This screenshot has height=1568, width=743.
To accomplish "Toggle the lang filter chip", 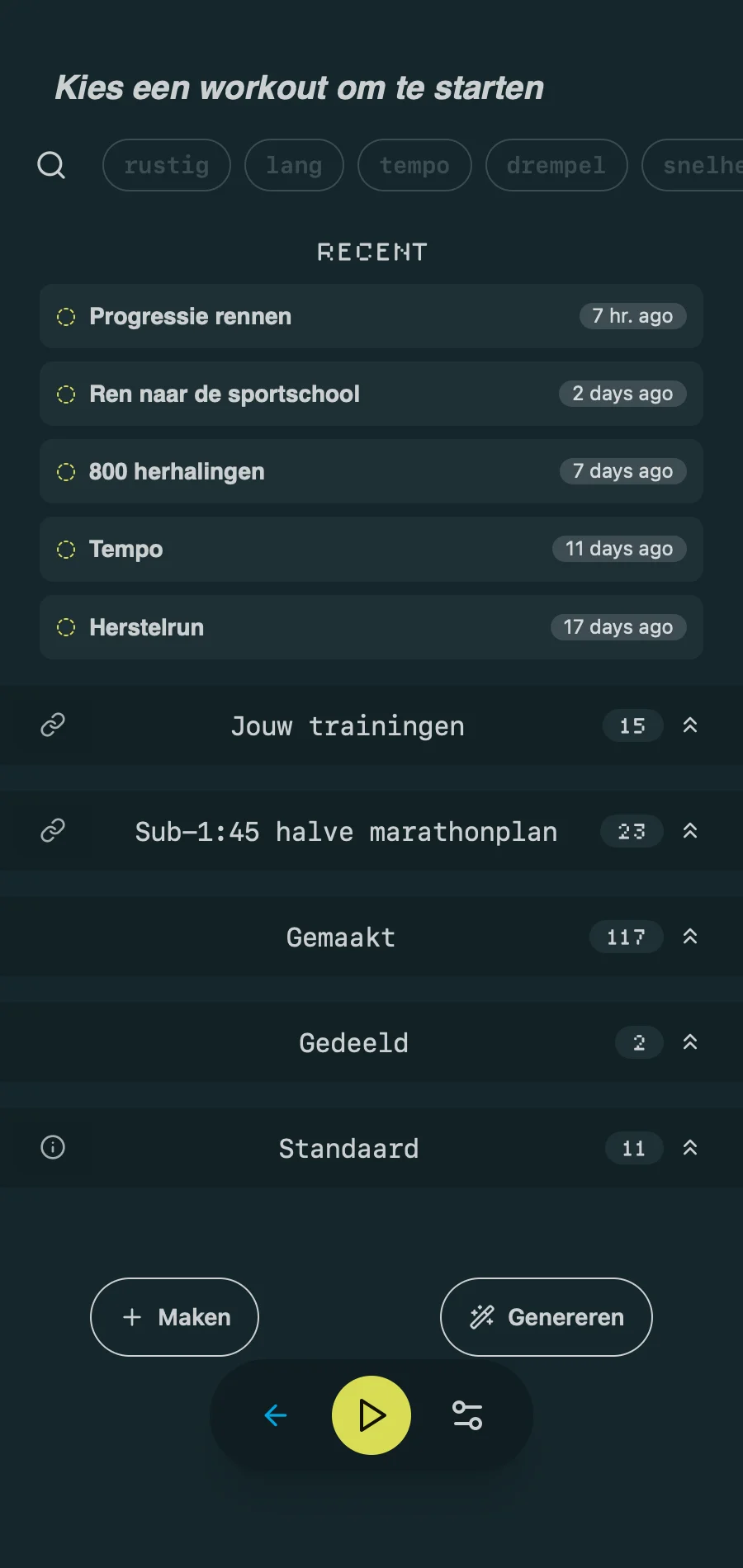I will pos(294,165).
